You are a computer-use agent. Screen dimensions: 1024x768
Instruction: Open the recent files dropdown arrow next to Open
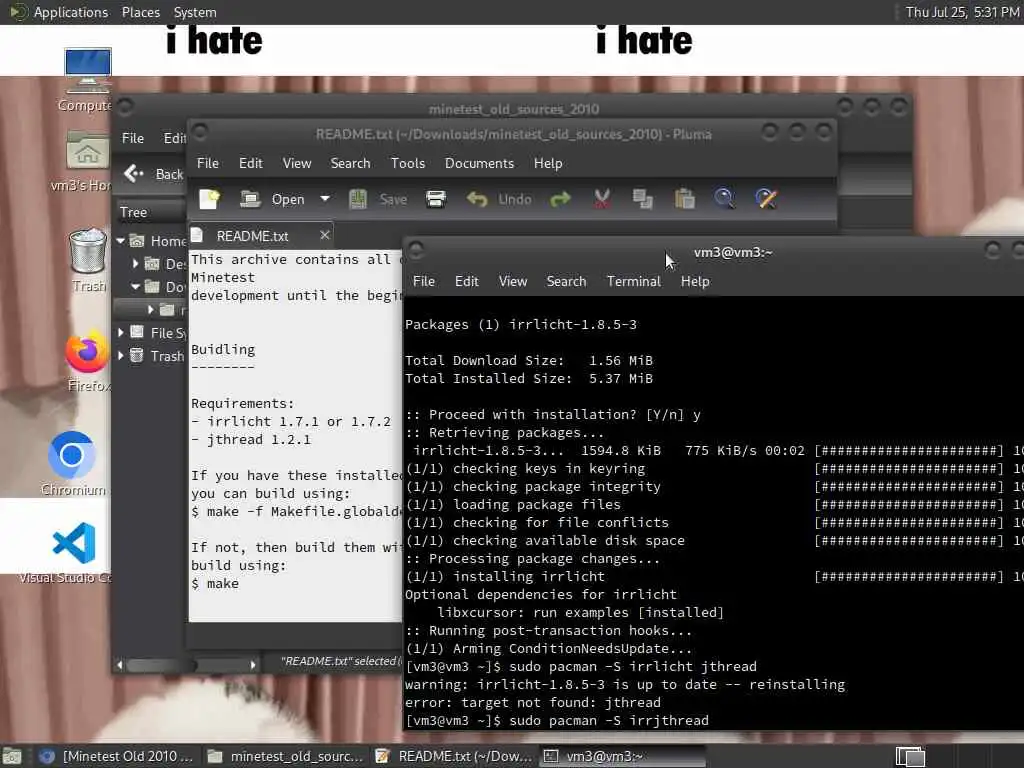pos(325,199)
